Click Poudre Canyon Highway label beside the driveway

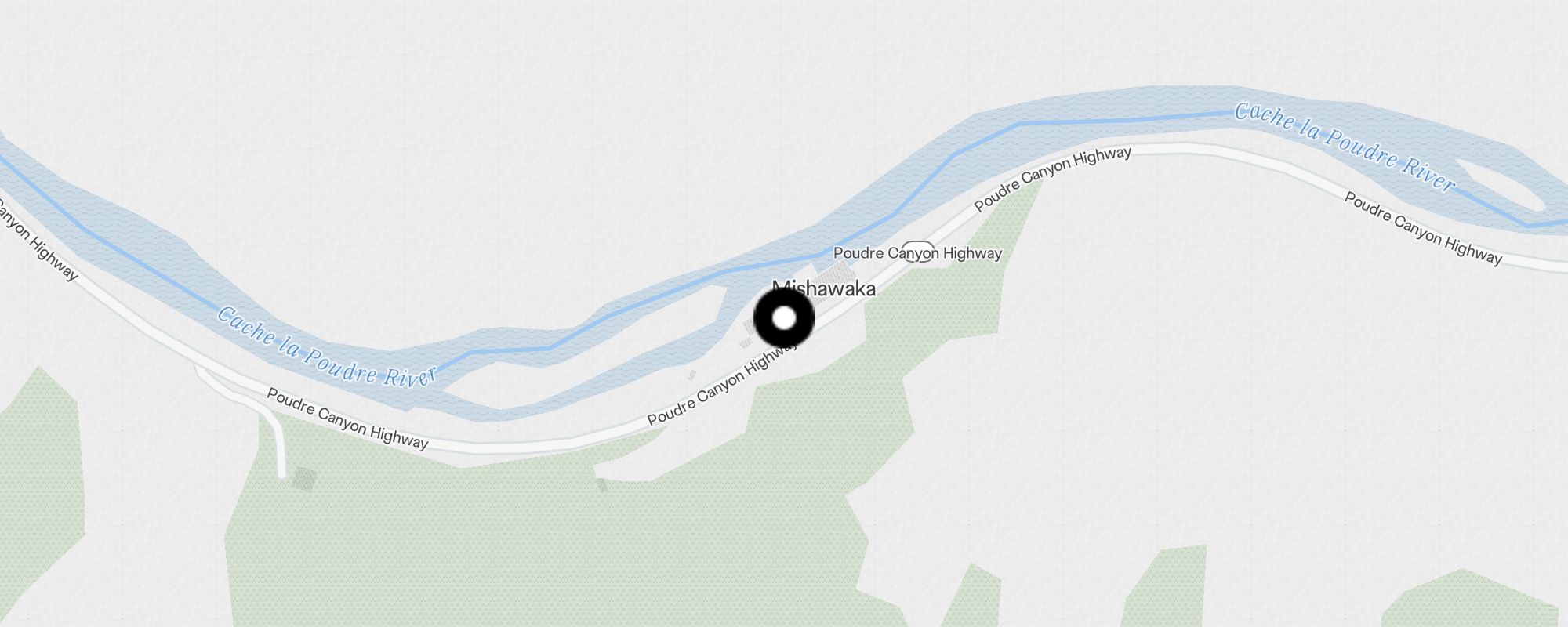coord(347,419)
